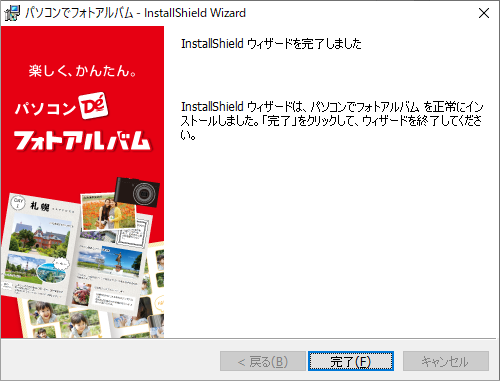The image size is (500, 381).
Task: Click the installation success message paragraph
Action: point(332,121)
